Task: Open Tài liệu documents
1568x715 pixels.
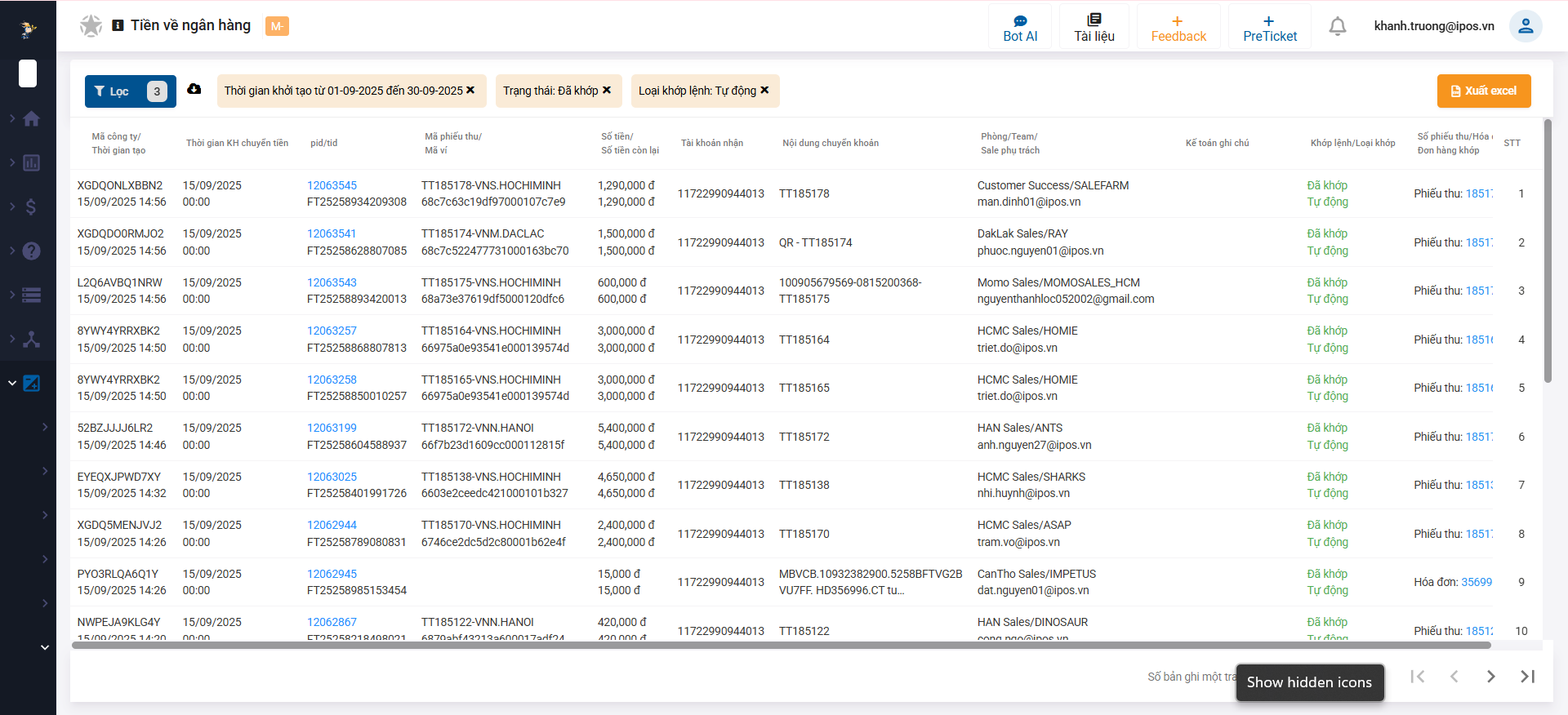Action: click(1094, 29)
